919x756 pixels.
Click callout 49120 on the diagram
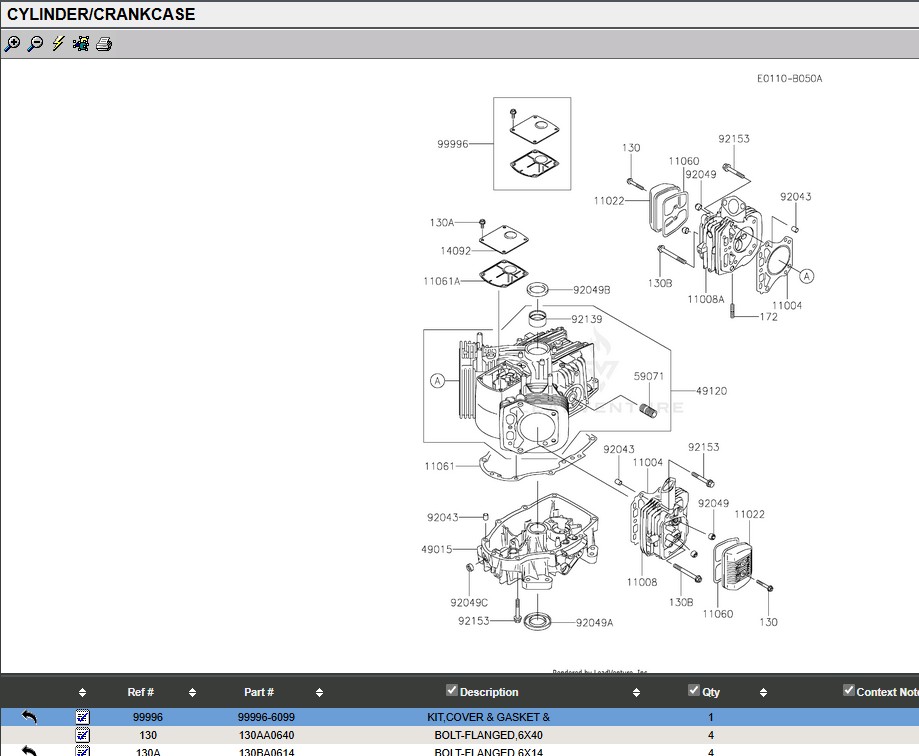pyautogui.click(x=711, y=392)
